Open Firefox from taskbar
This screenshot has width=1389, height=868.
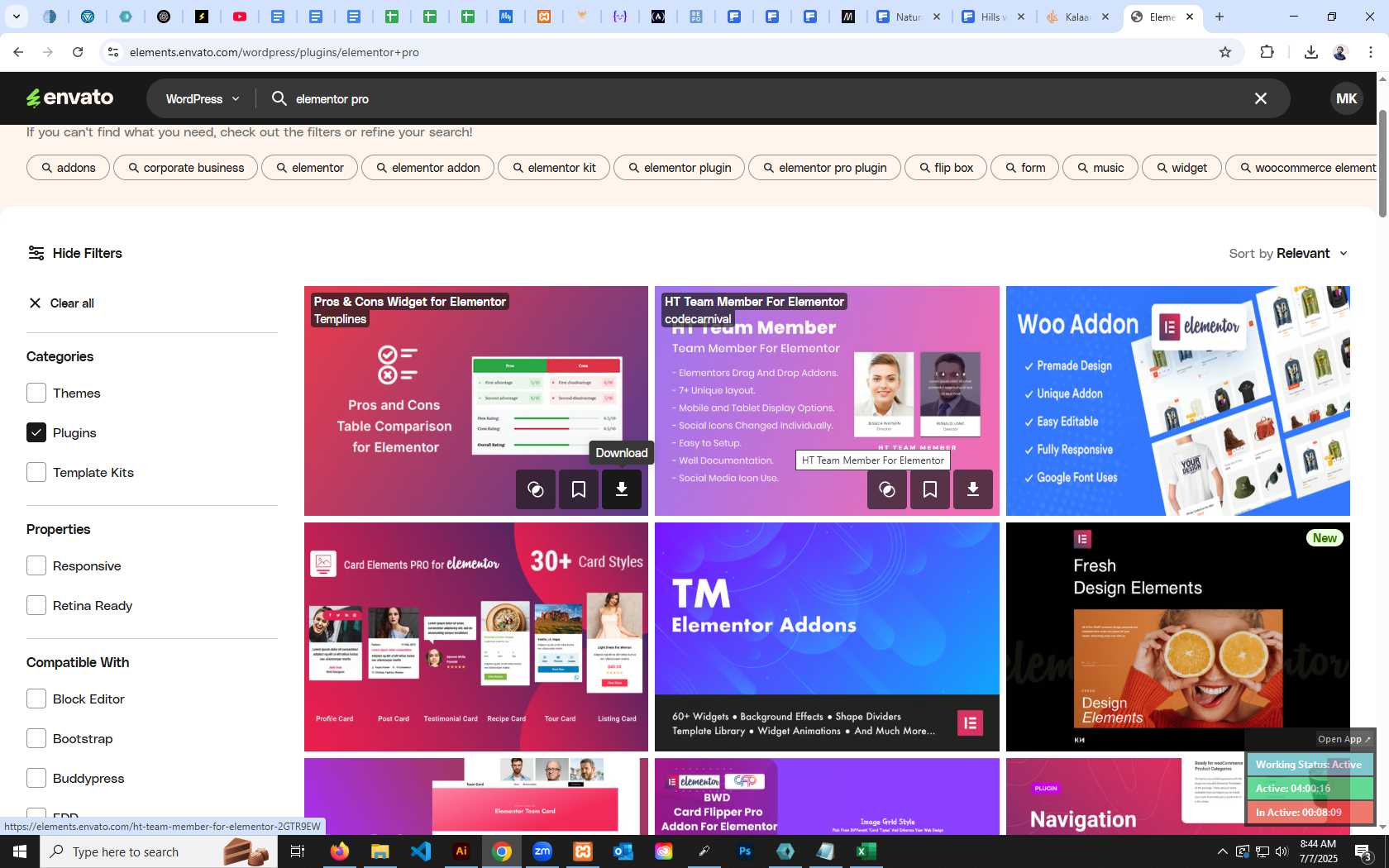coord(340,851)
